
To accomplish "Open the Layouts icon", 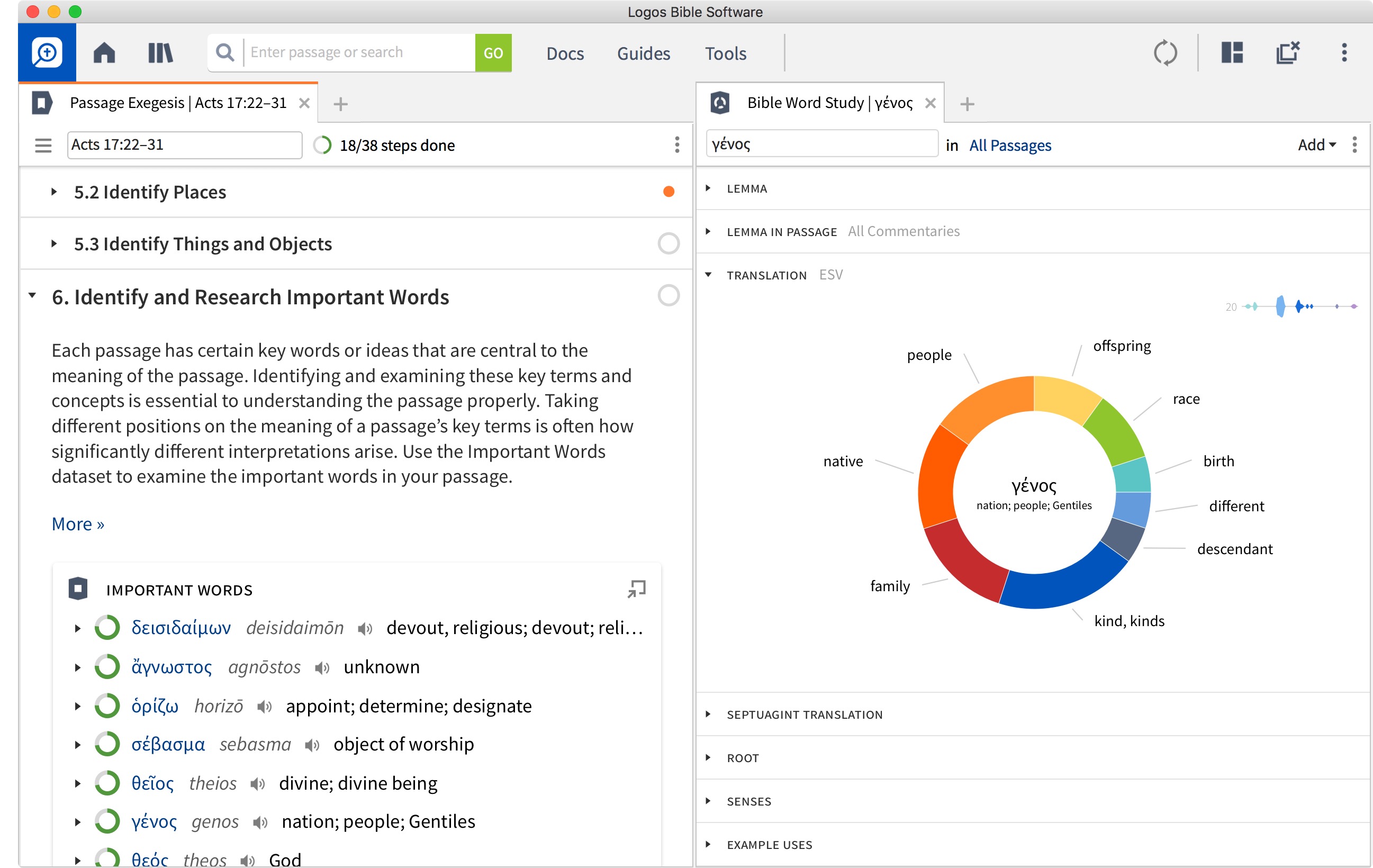I will [x=1232, y=52].
